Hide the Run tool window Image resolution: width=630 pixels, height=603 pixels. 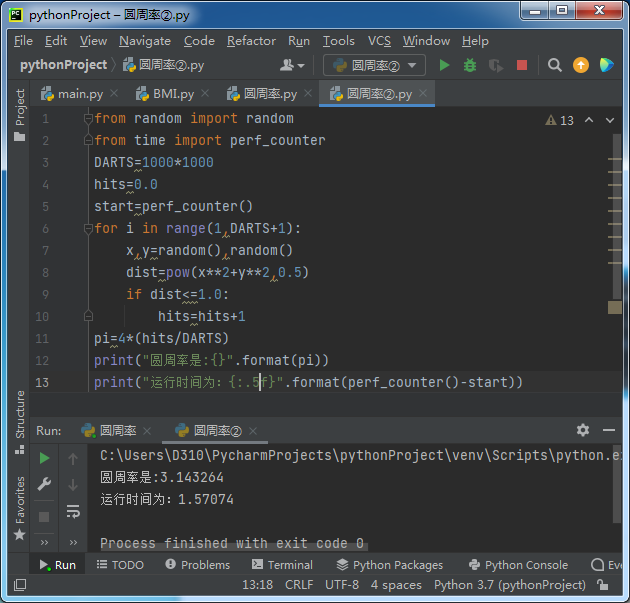pyautogui.click(x=609, y=430)
